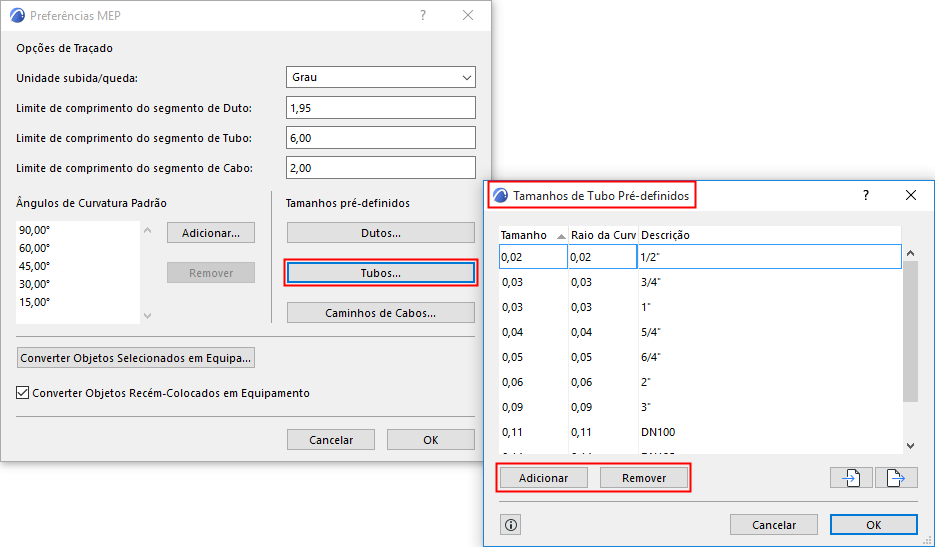The image size is (935, 547).
Task: Click the 1/2" description cell
Action: (769, 257)
